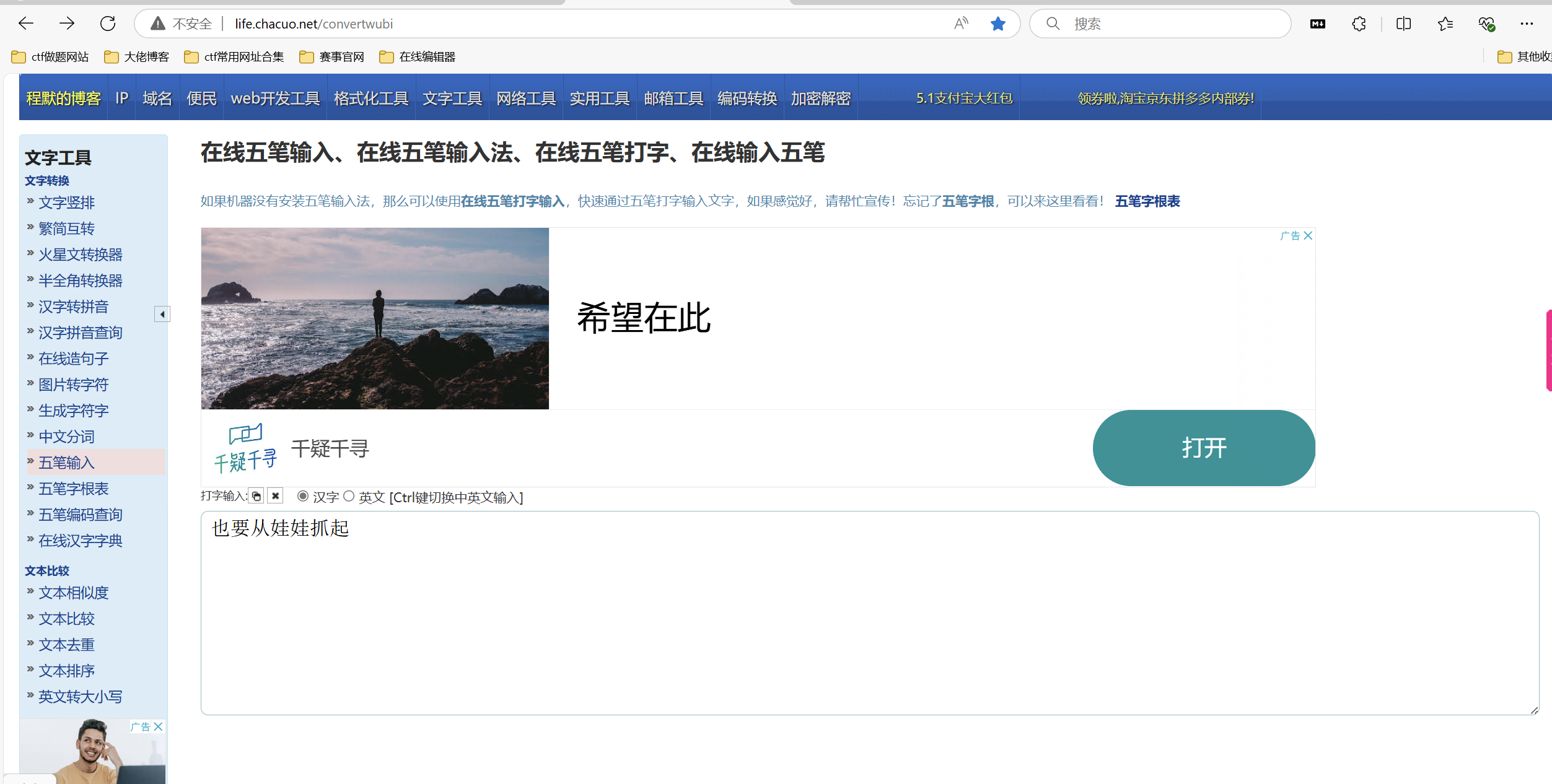Open the browser essentials heart icon
The image size is (1552, 784).
point(1487,24)
